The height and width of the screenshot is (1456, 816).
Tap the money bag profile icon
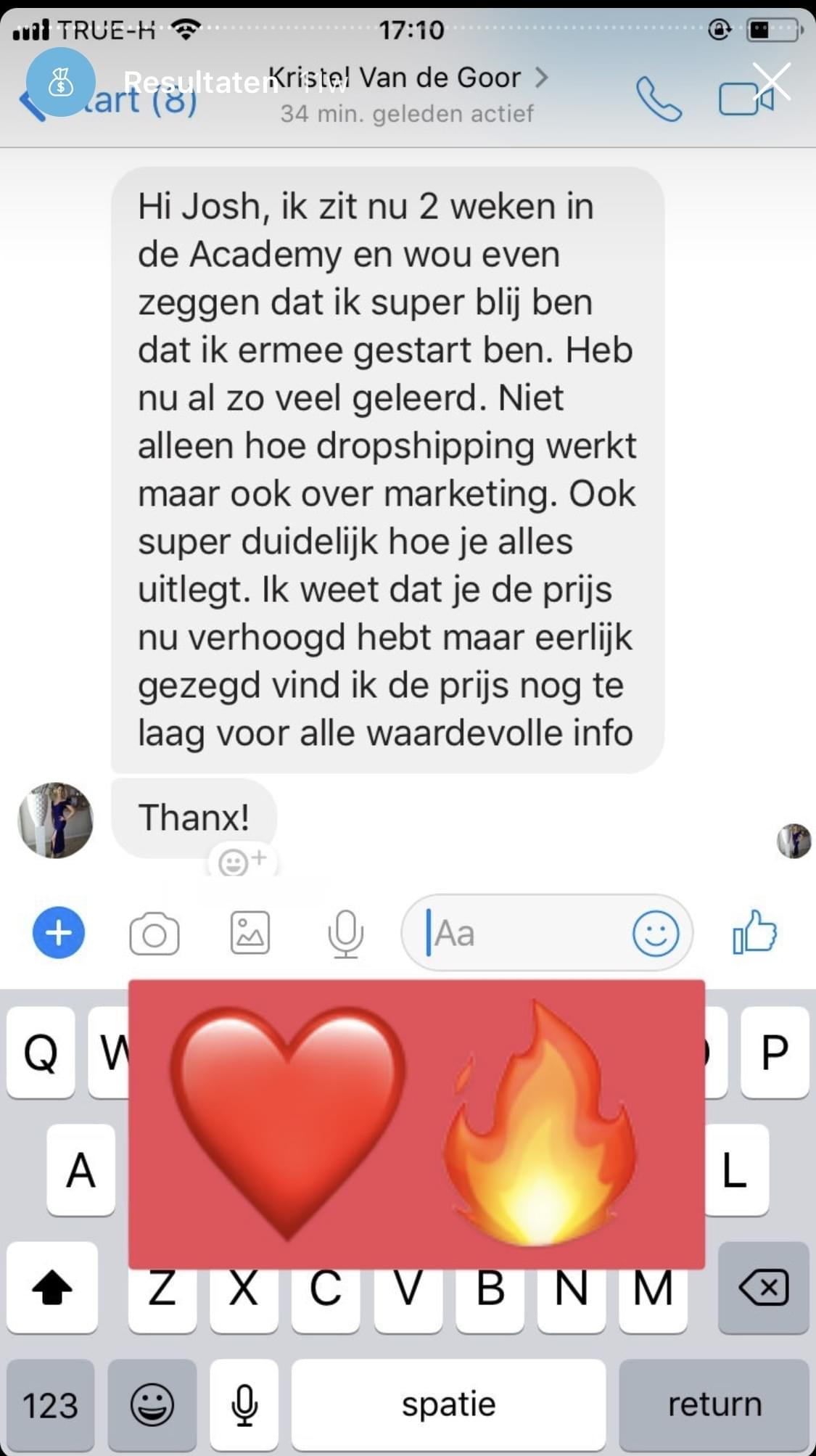click(61, 83)
